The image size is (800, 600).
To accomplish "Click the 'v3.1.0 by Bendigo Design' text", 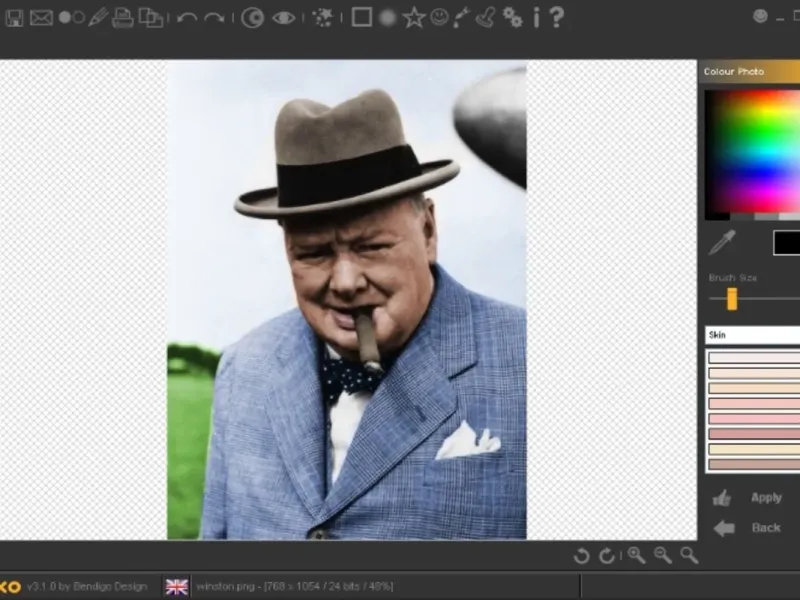I will (87, 587).
